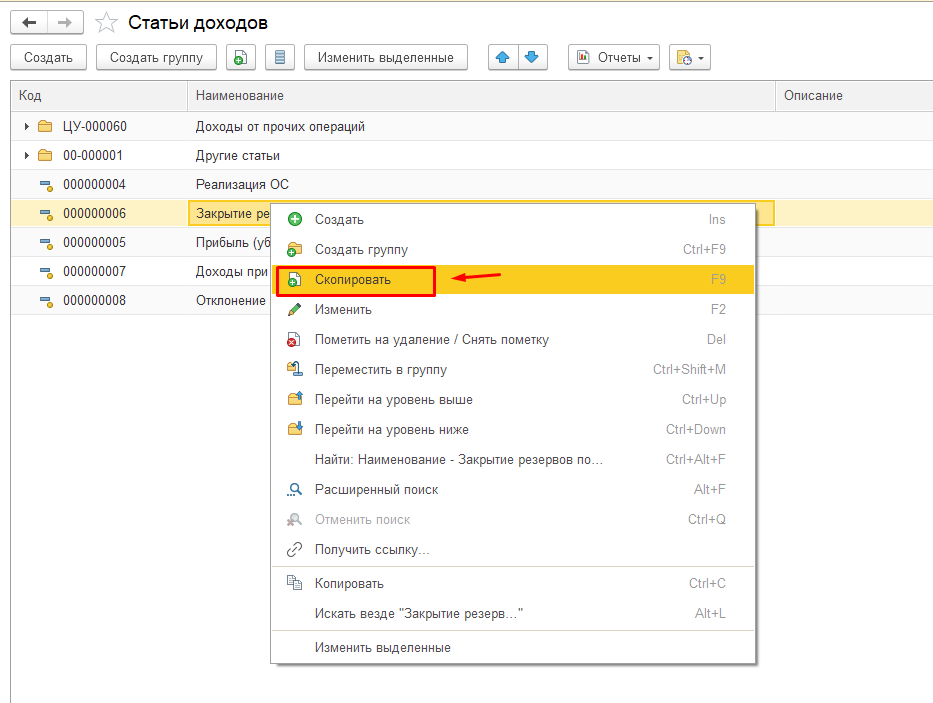This screenshot has width=933, height=703.
Task: Click copy pages icon beside Копировать
Action: 295,582
